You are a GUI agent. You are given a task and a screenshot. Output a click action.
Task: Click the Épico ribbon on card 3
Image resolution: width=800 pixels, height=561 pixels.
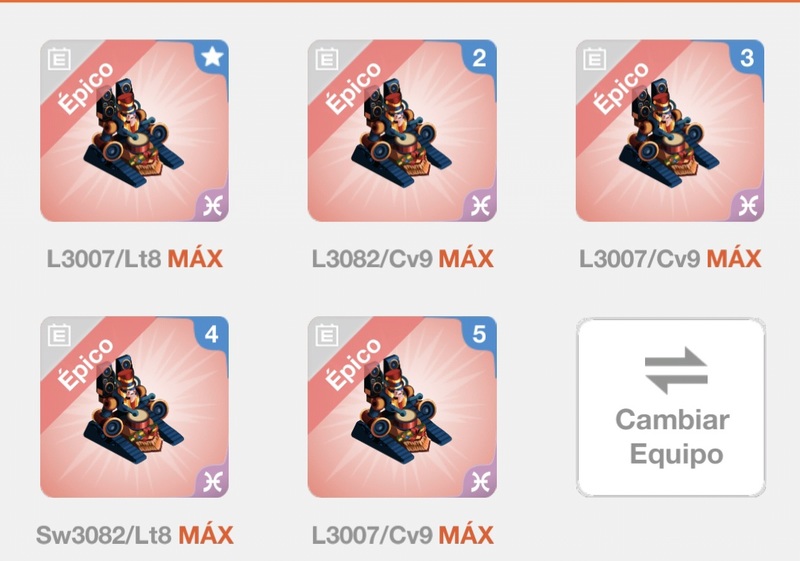click(621, 88)
